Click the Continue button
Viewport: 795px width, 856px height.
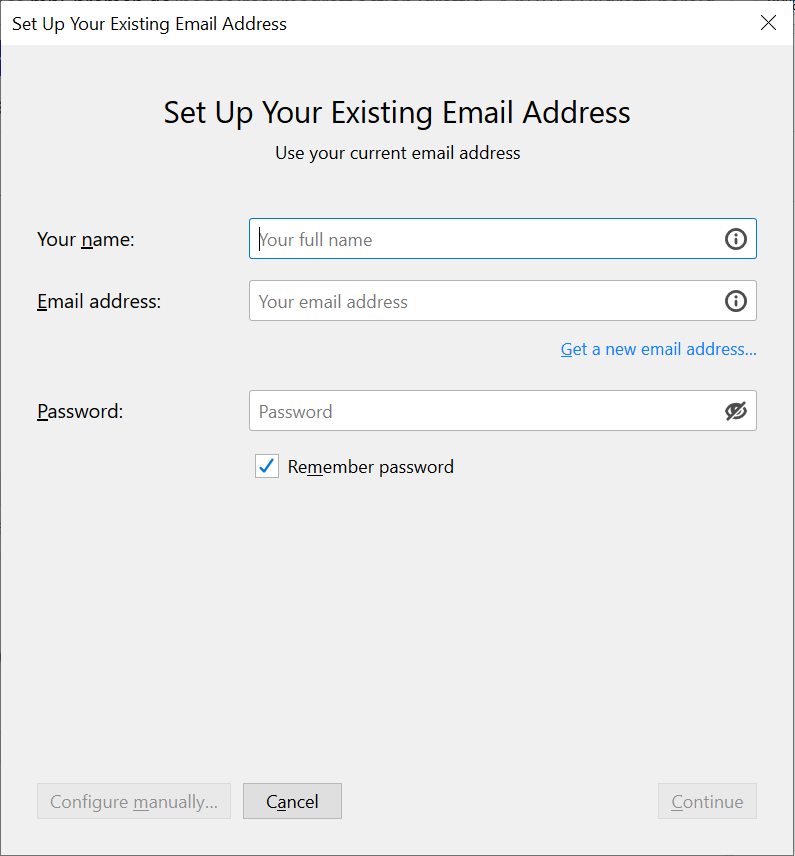point(707,801)
